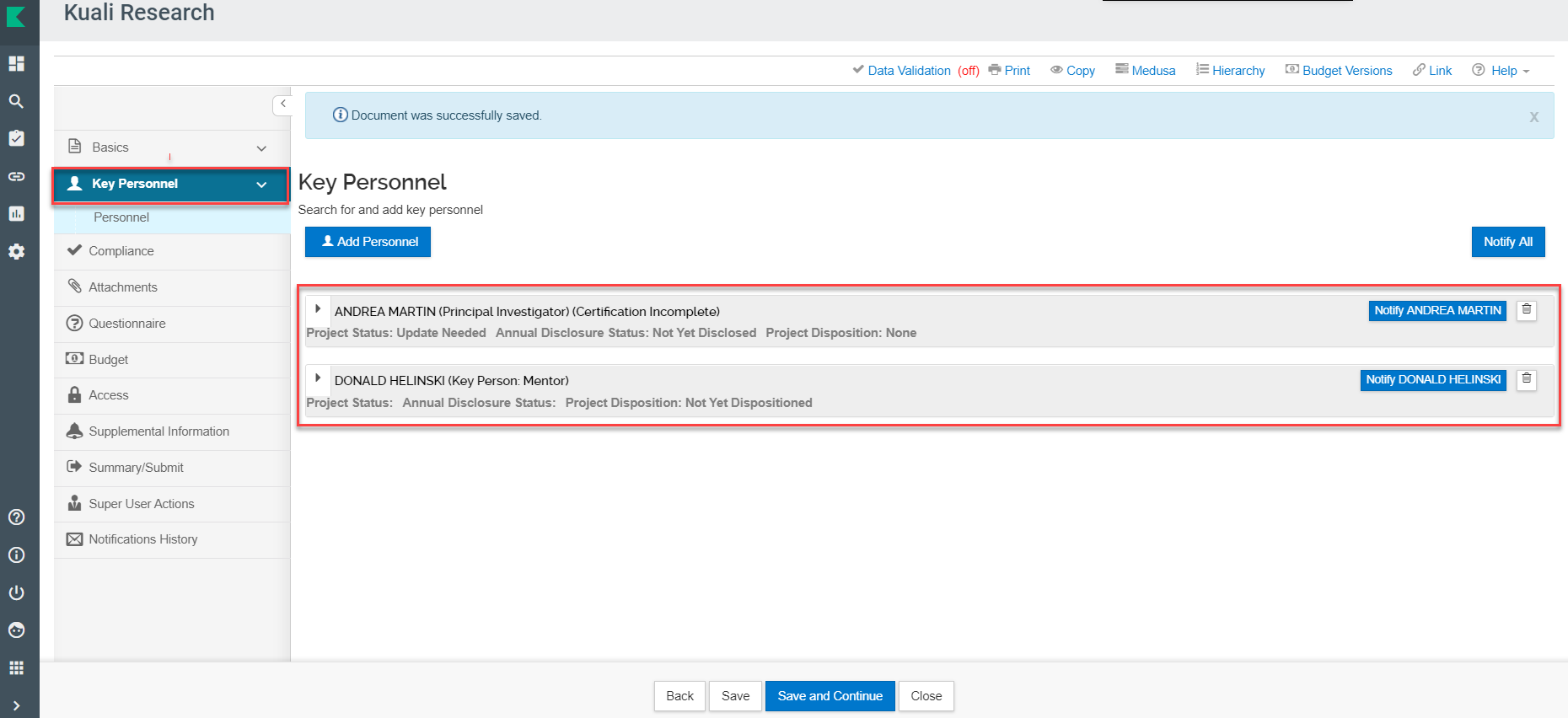Notify DONALD HELINSKI
The image size is (1568, 718).
tap(1433, 379)
